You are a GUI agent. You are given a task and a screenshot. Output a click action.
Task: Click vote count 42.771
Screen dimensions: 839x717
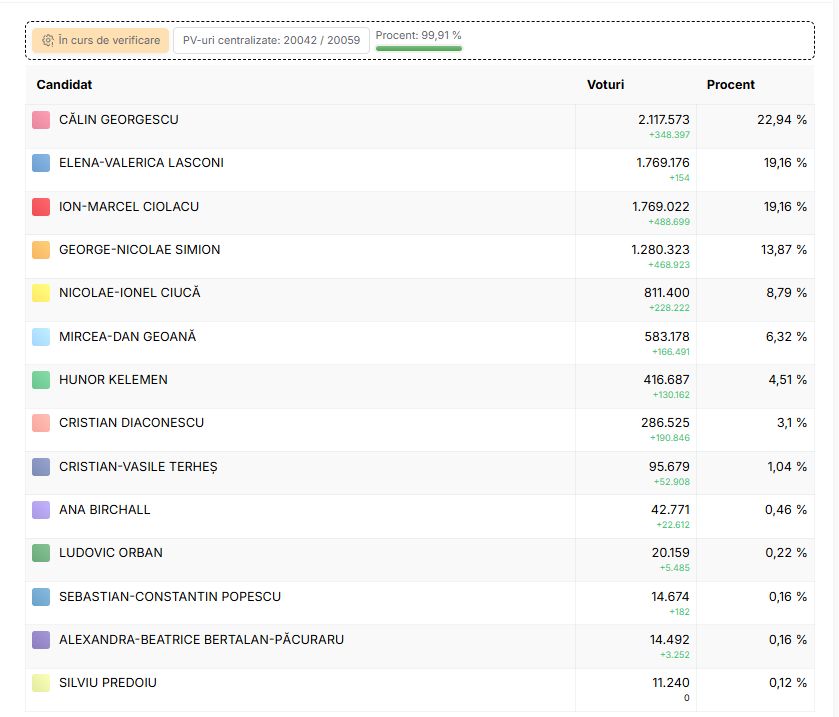click(x=670, y=510)
